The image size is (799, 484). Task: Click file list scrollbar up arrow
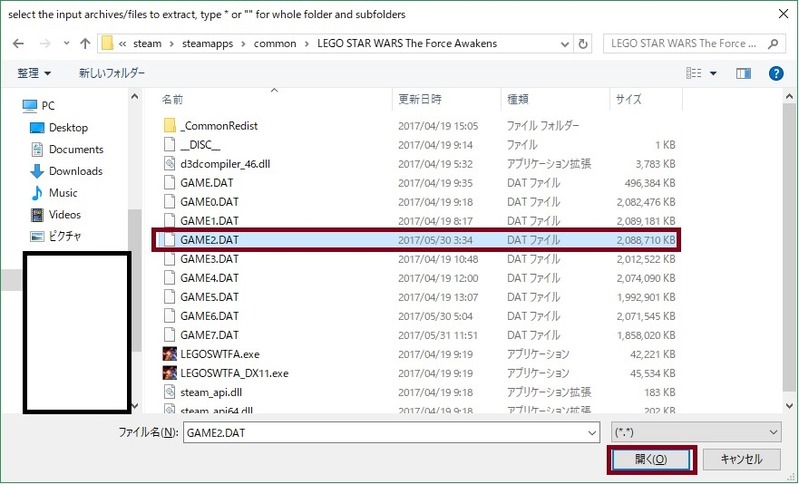[790, 96]
